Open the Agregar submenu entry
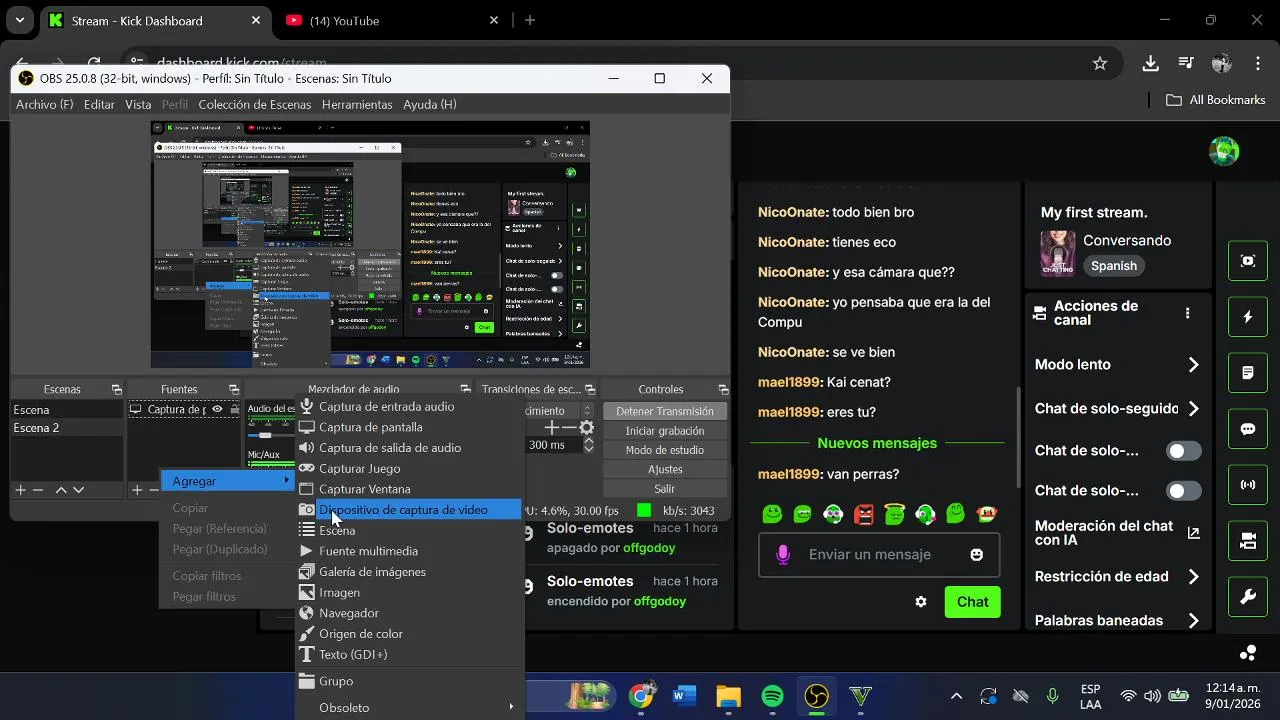The image size is (1280, 720). pyautogui.click(x=227, y=481)
